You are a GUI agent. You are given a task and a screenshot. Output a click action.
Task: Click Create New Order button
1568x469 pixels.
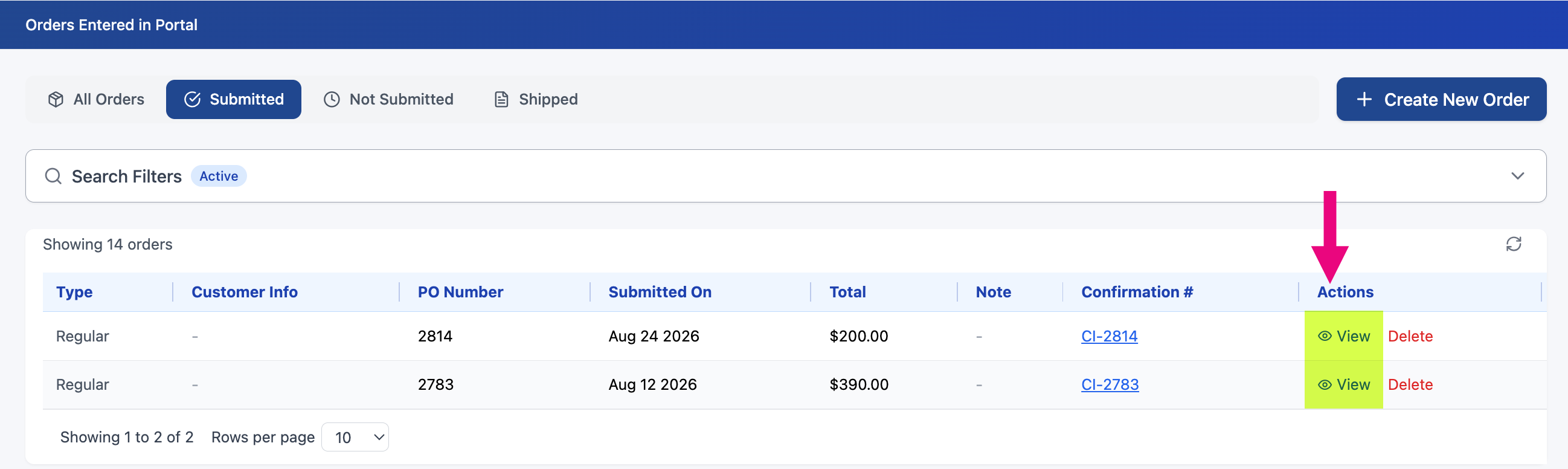coord(1441,99)
